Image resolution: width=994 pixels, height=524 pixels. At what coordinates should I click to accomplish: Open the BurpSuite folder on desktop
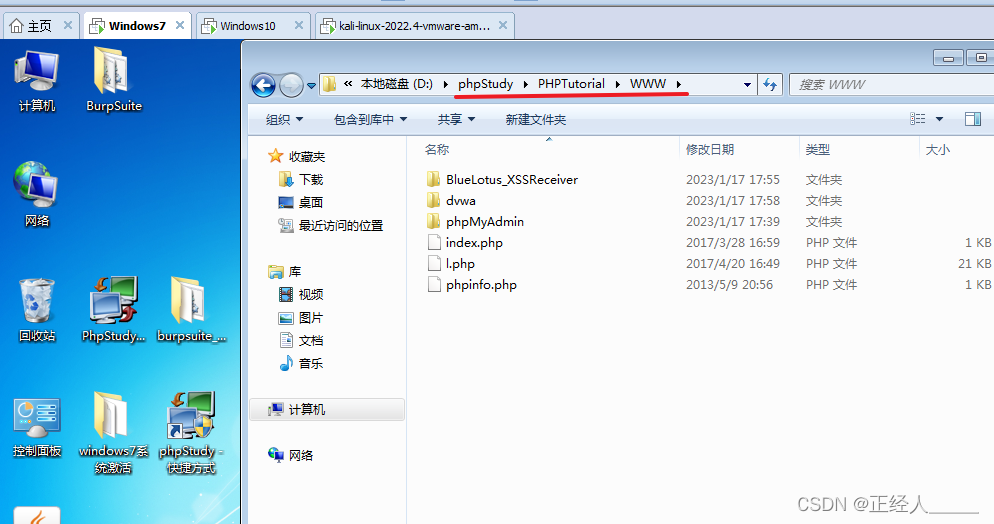point(113,80)
